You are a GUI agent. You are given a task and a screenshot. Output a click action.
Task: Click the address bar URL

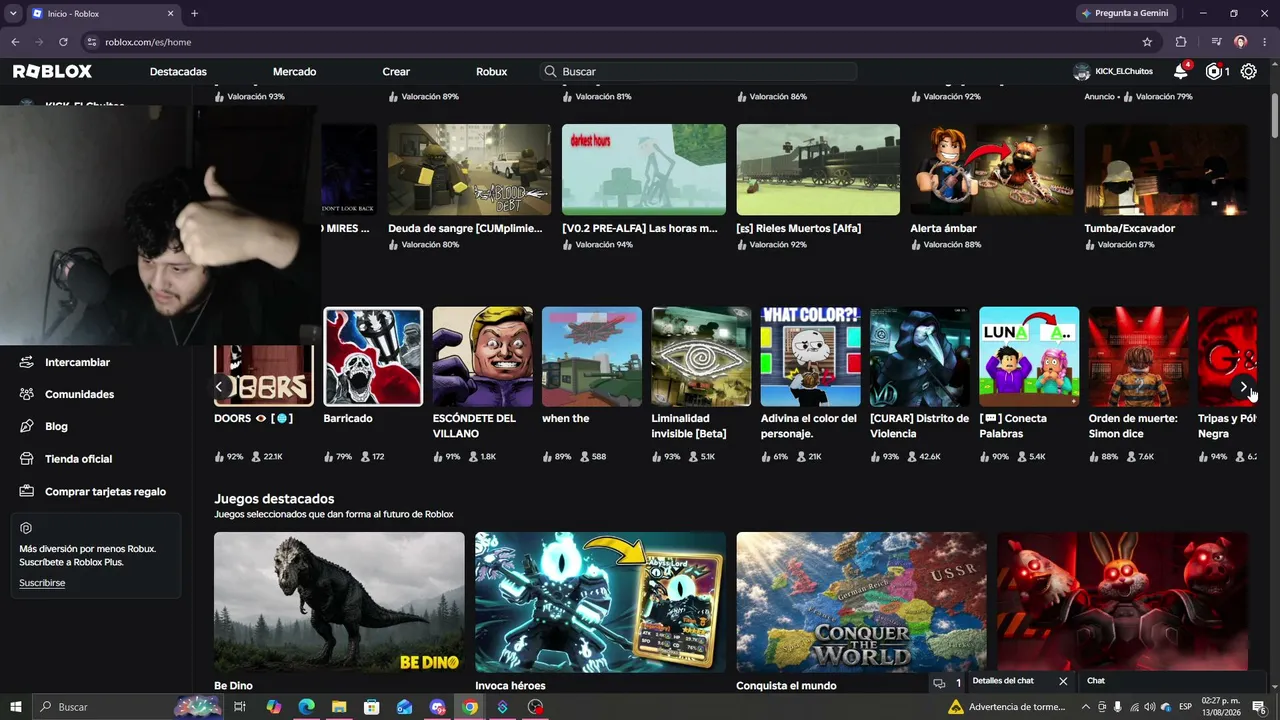click(x=148, y=42)
